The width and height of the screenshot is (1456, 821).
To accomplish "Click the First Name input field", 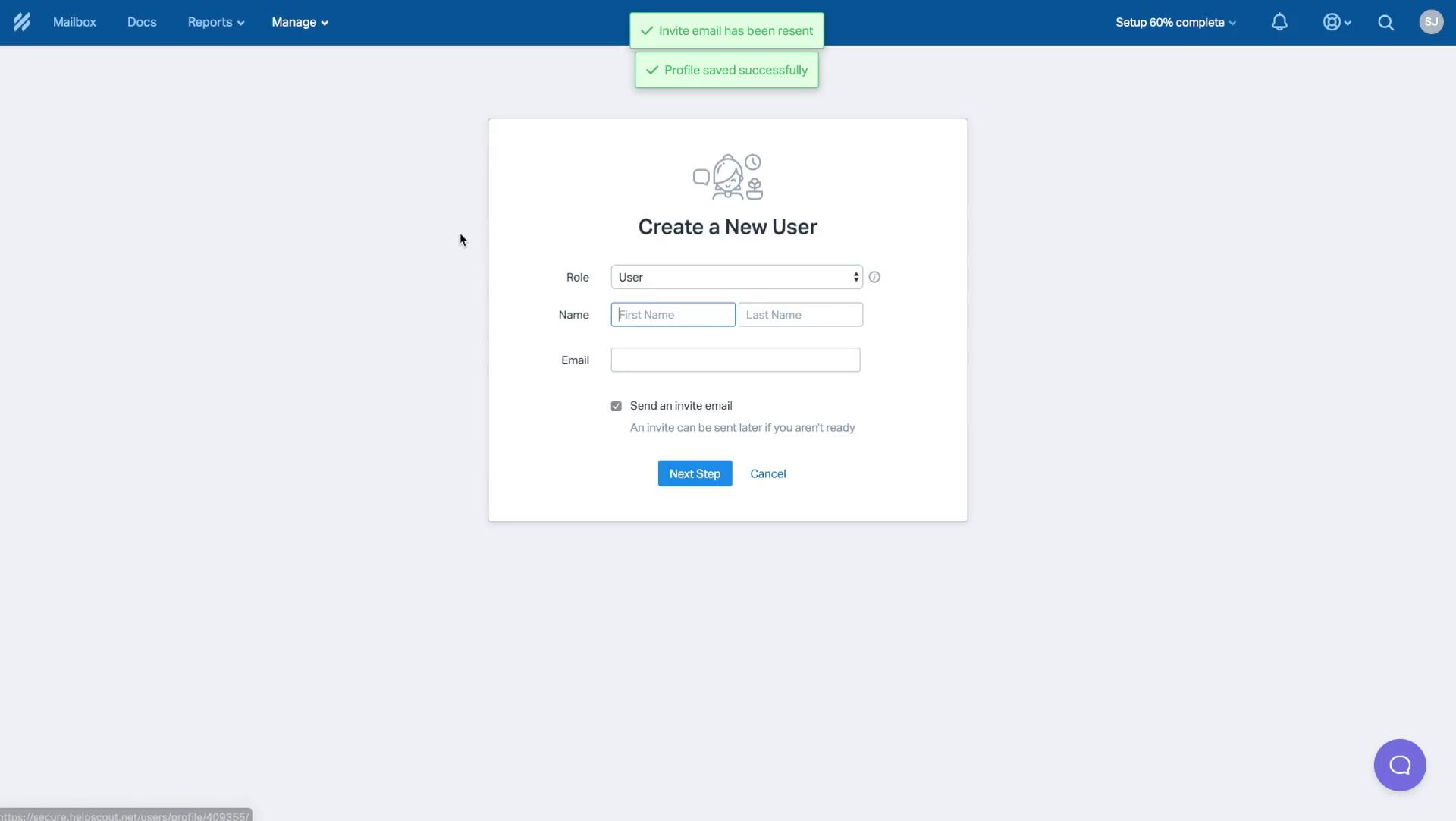I will (673, 314).
